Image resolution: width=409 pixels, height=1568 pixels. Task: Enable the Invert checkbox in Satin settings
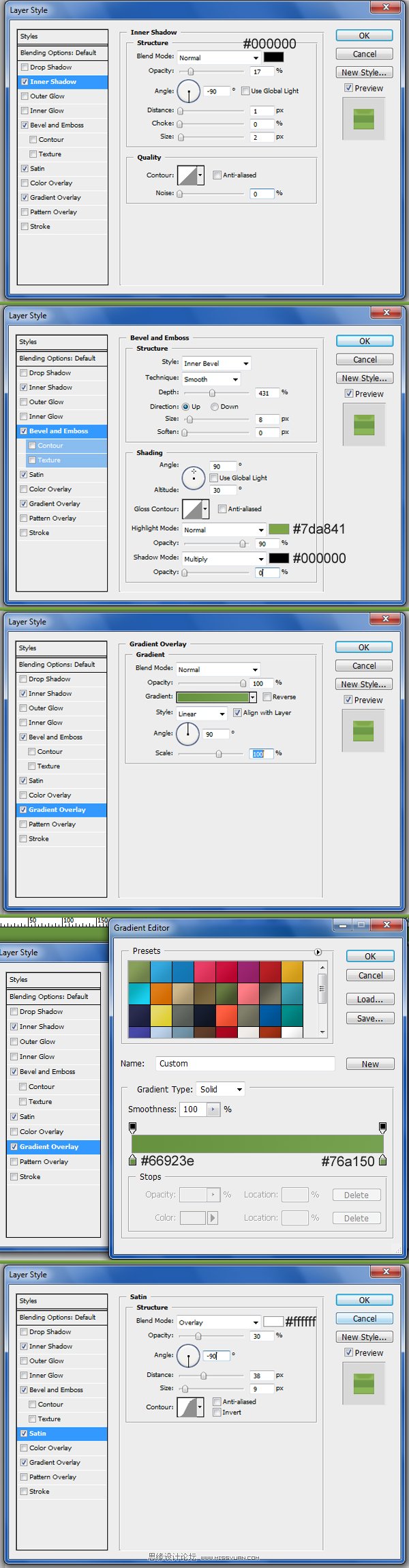pos(217,1412)
